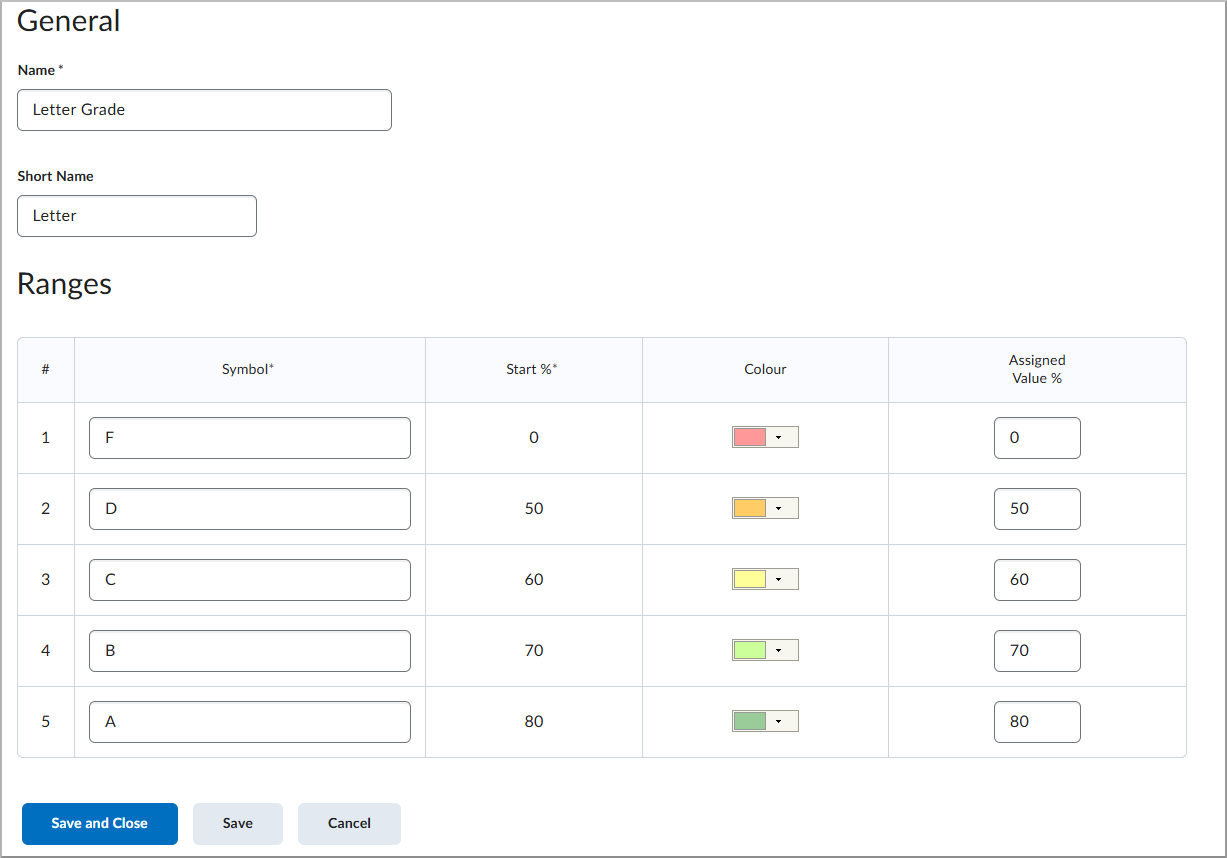Screen dimensions: 1227x858
Task: Click the Cancel button
Action: (349, 824)
